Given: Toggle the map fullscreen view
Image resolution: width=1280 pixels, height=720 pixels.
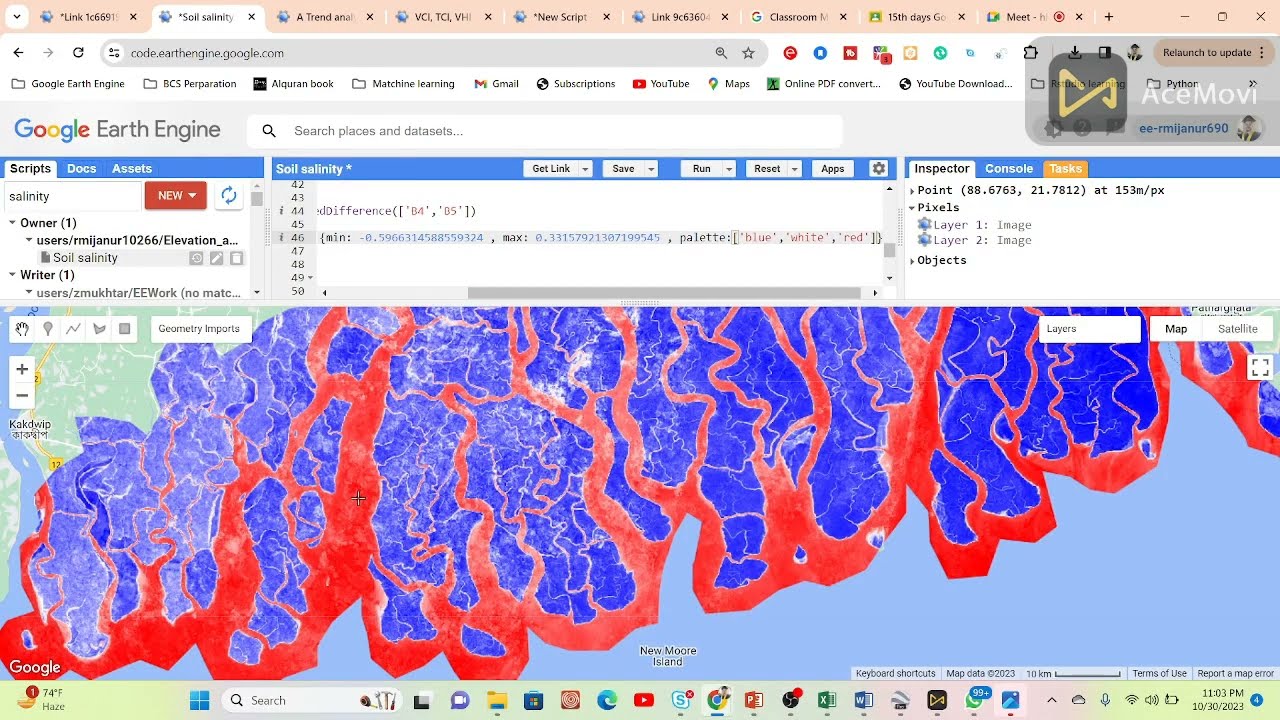Looking at the screenshot, I should [1260, 368].
